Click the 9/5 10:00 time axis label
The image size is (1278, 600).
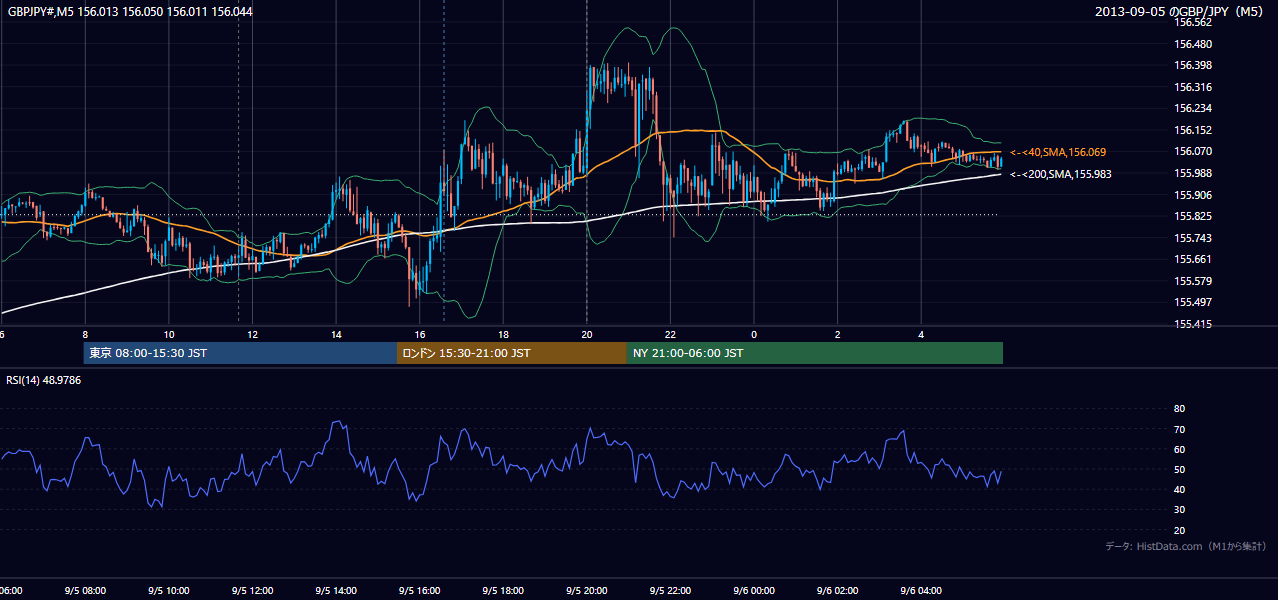(169, 591)
